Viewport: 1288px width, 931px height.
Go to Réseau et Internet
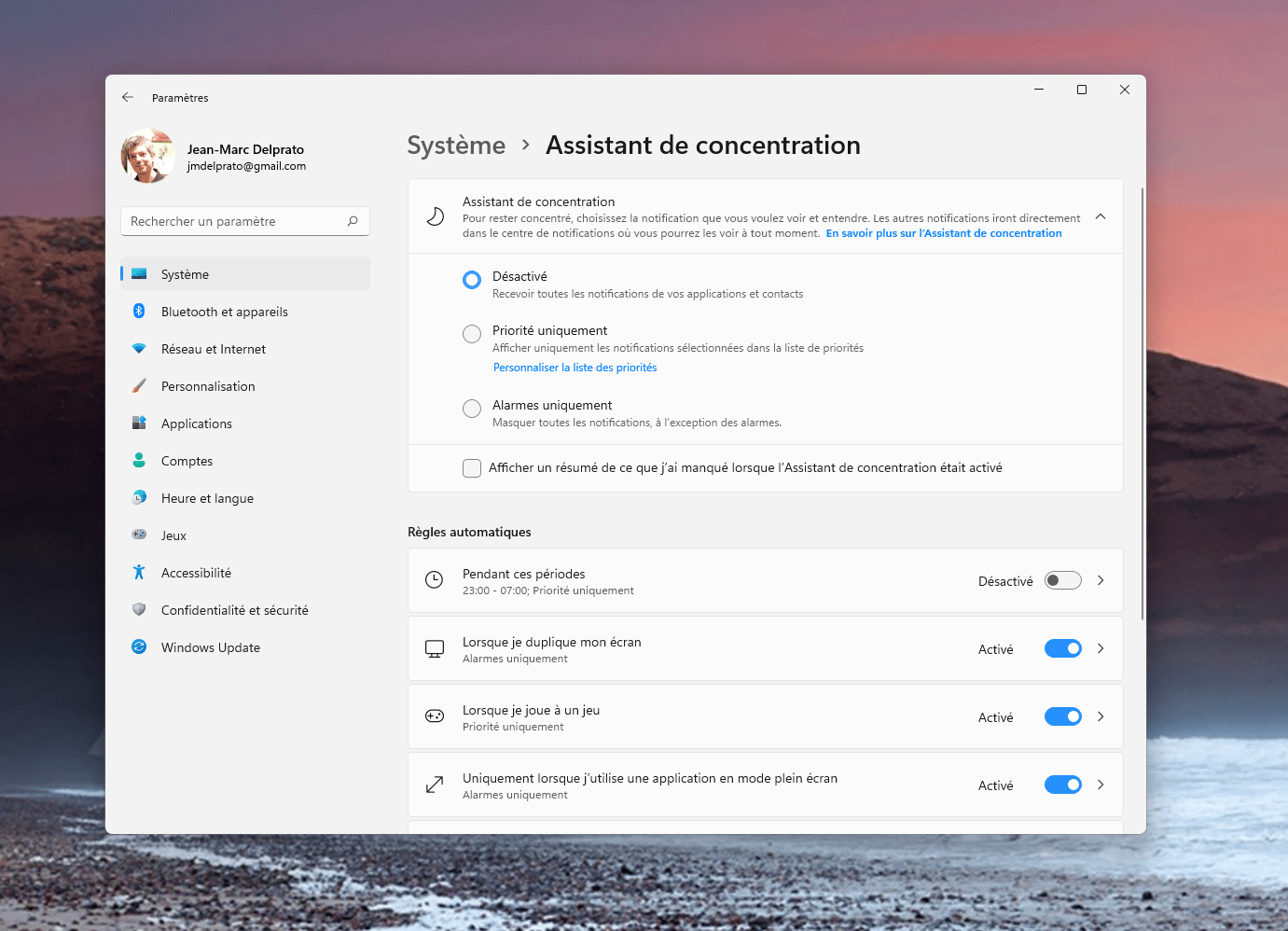(245, 348)
